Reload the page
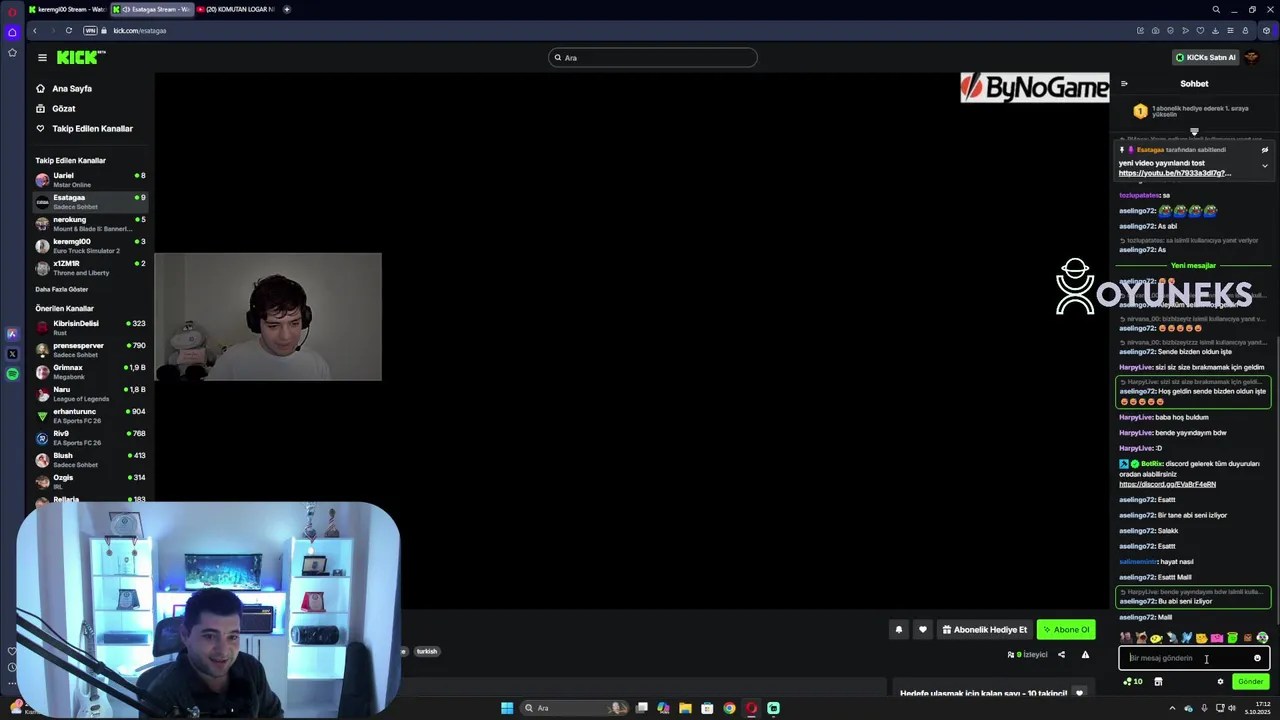The image size is (1280, 720). pyautogui.click(x=69, y=30)
